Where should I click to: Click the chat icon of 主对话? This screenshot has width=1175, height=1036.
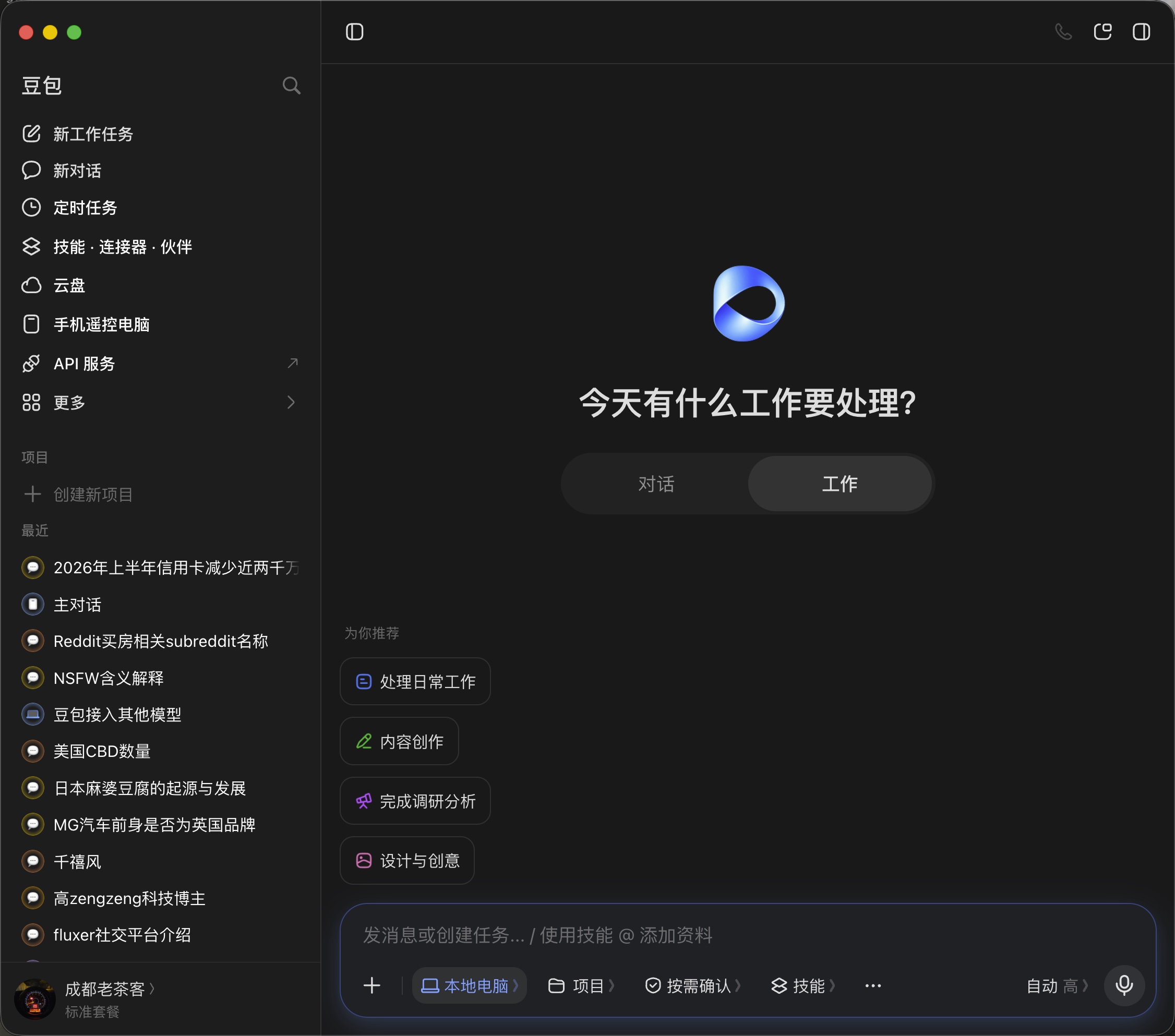[x=33, y=604]
